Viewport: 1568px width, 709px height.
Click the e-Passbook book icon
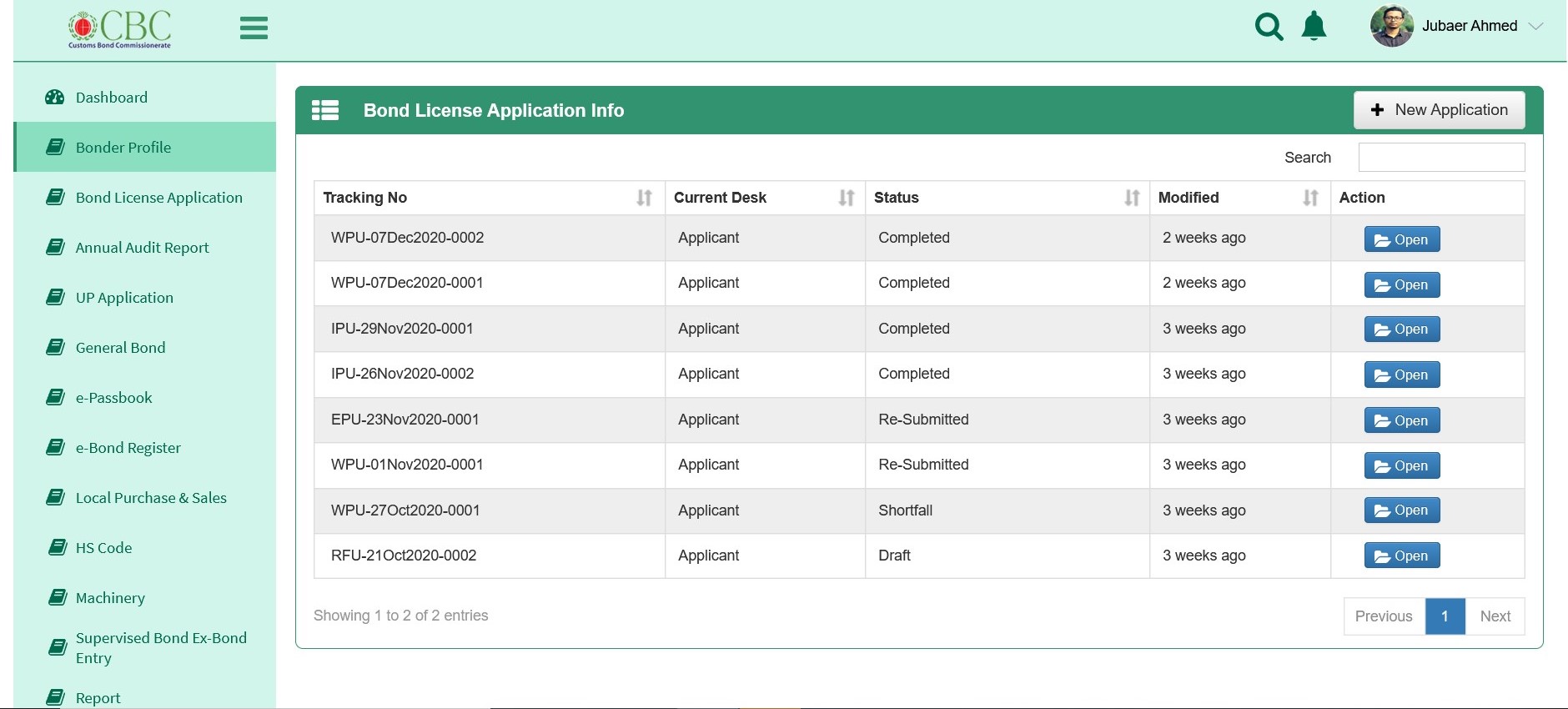coord(55,398)
